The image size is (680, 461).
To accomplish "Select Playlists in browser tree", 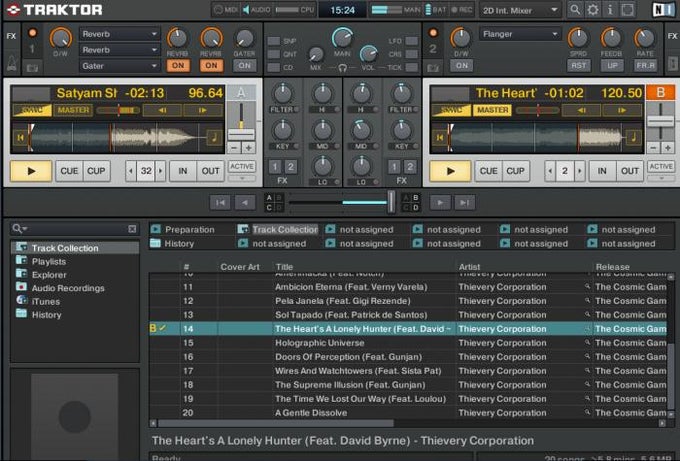I will pos(49,262).
